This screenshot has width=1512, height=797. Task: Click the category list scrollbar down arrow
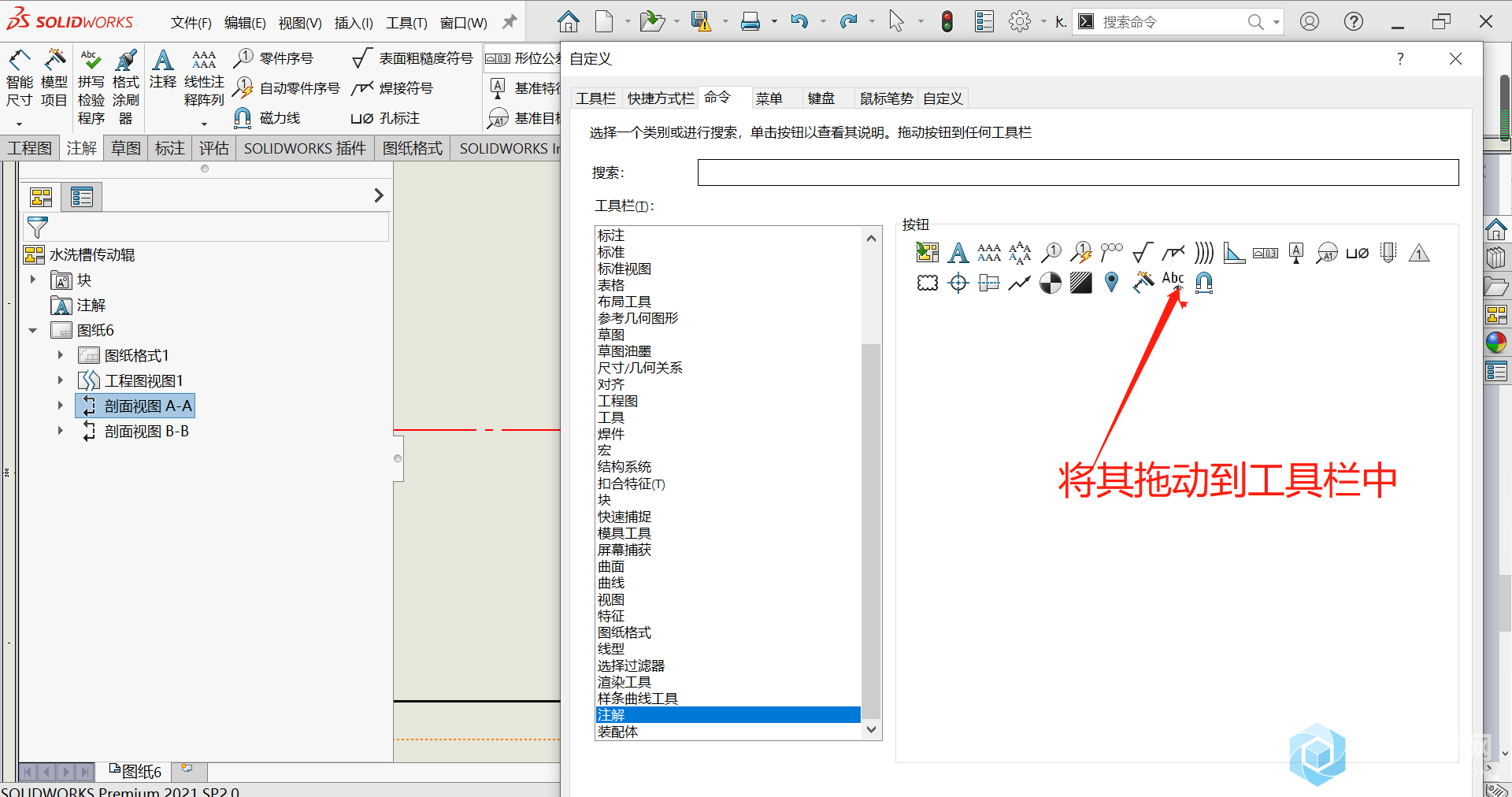[871, 729]
